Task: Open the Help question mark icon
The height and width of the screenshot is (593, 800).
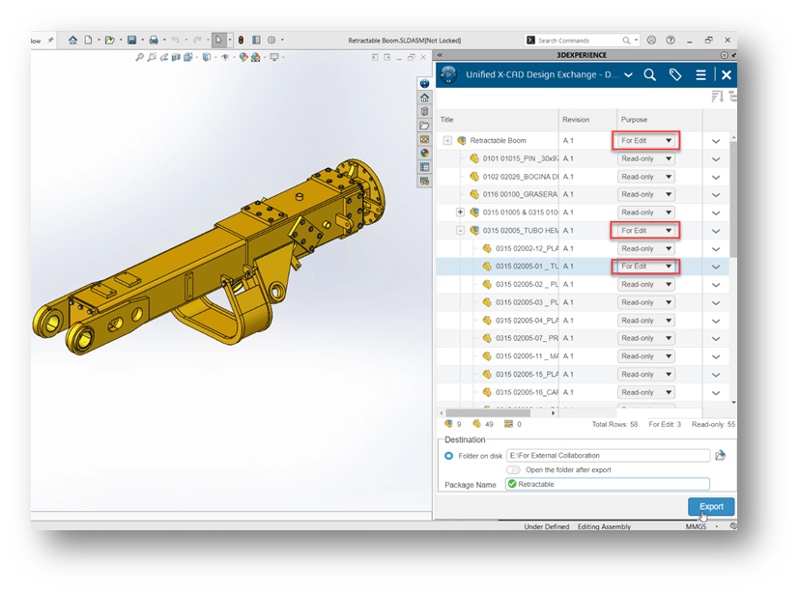Action: [x=670, y=40]
